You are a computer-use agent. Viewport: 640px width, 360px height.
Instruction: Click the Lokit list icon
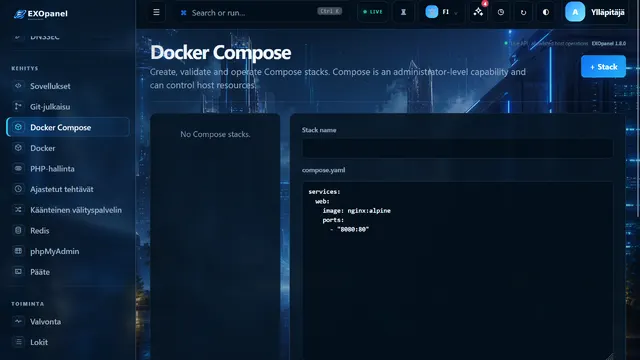18,342
